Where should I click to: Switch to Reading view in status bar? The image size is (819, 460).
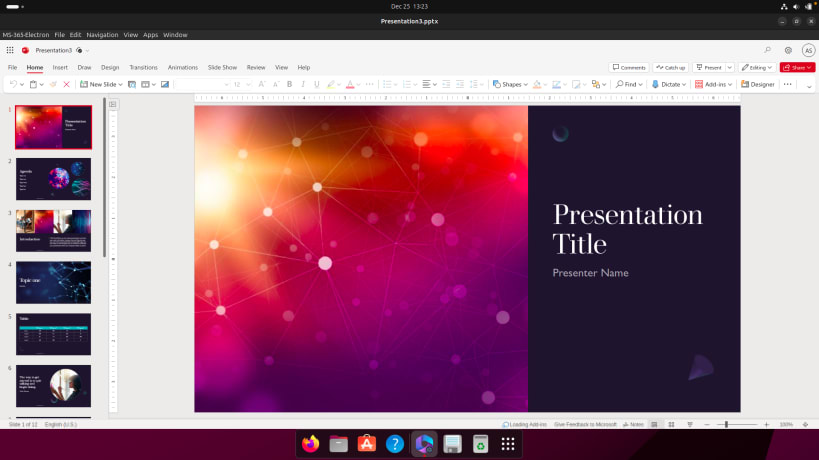(x=690, y=424)
